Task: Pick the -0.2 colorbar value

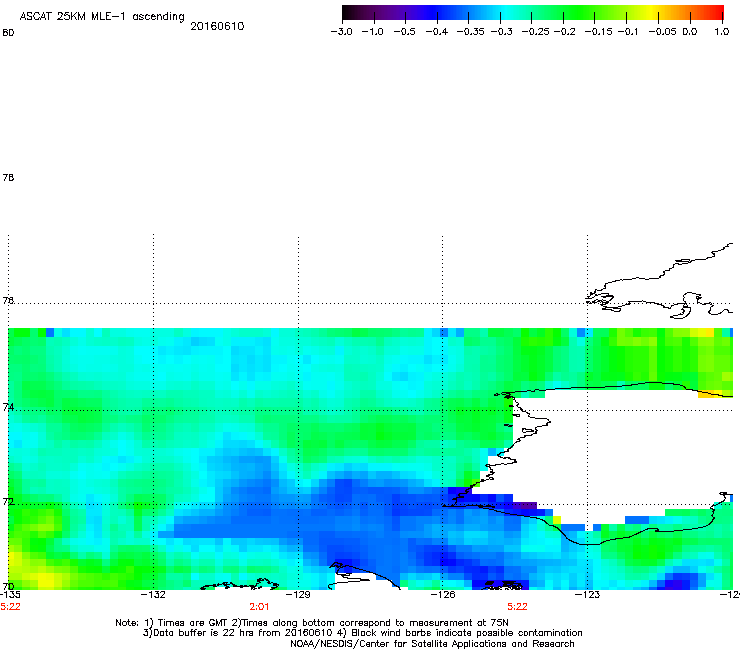Action: click(x=564, y=32)
